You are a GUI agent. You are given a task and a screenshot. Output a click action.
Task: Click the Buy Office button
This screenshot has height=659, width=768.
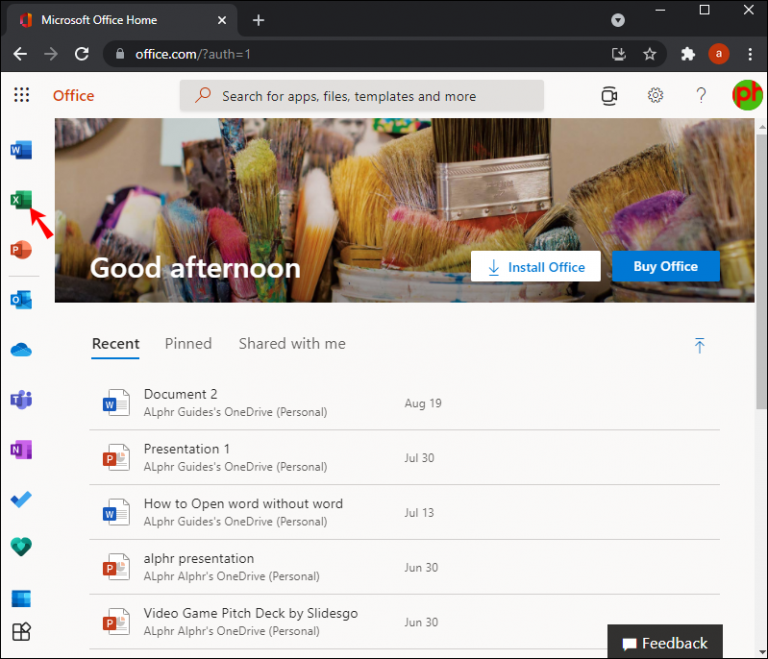[x=665, y=266]
